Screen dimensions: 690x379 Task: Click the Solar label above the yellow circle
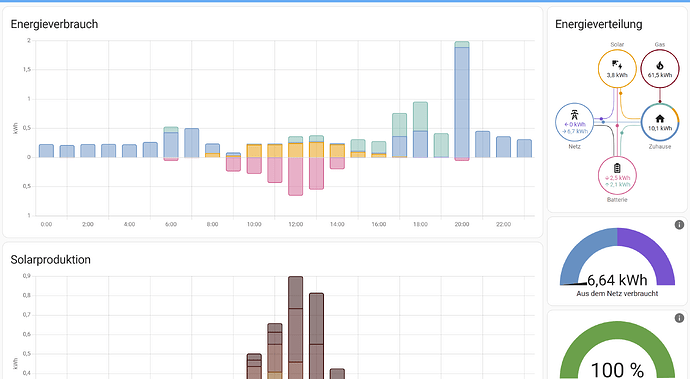(x=617, y=44)
